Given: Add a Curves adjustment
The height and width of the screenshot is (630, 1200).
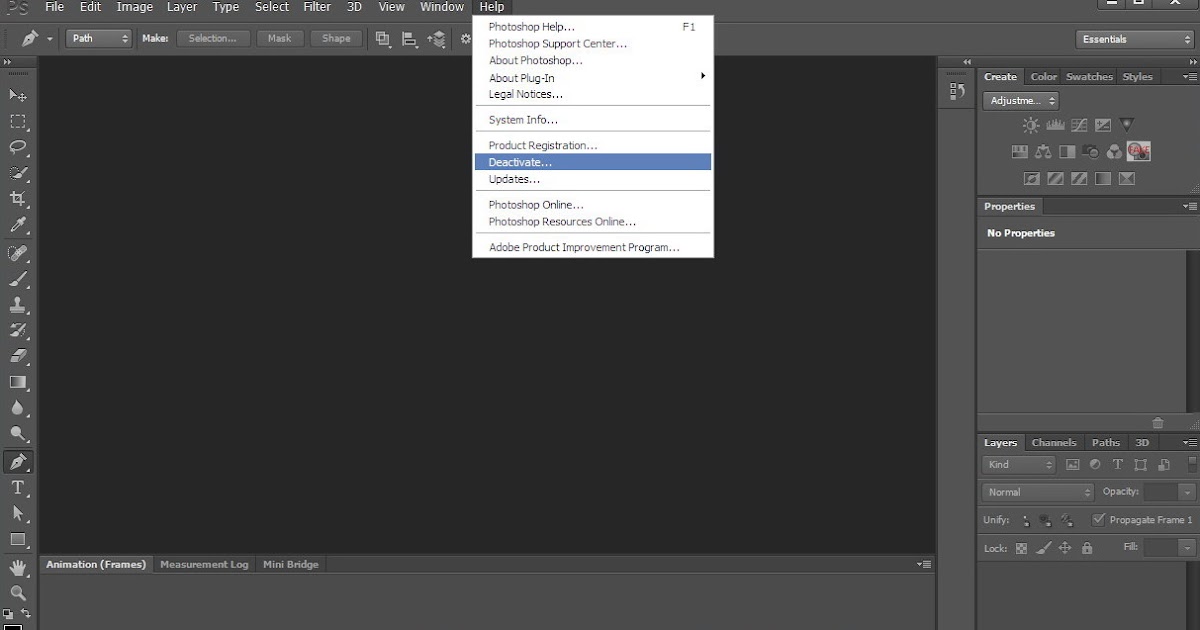Looking at the screenshot, I should click(1079, 125).
